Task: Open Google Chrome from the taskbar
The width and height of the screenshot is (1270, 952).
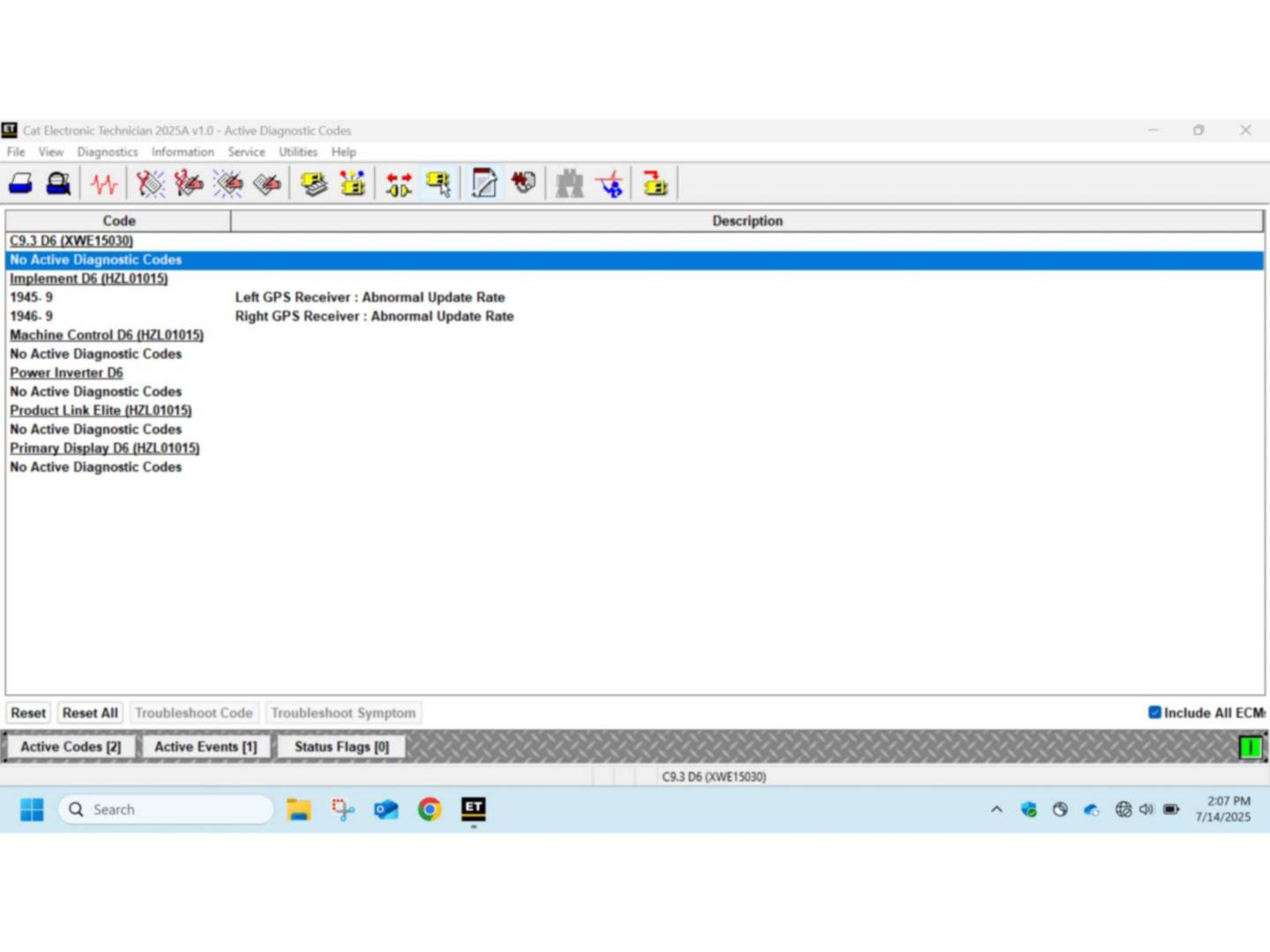Action: point(430,809)
